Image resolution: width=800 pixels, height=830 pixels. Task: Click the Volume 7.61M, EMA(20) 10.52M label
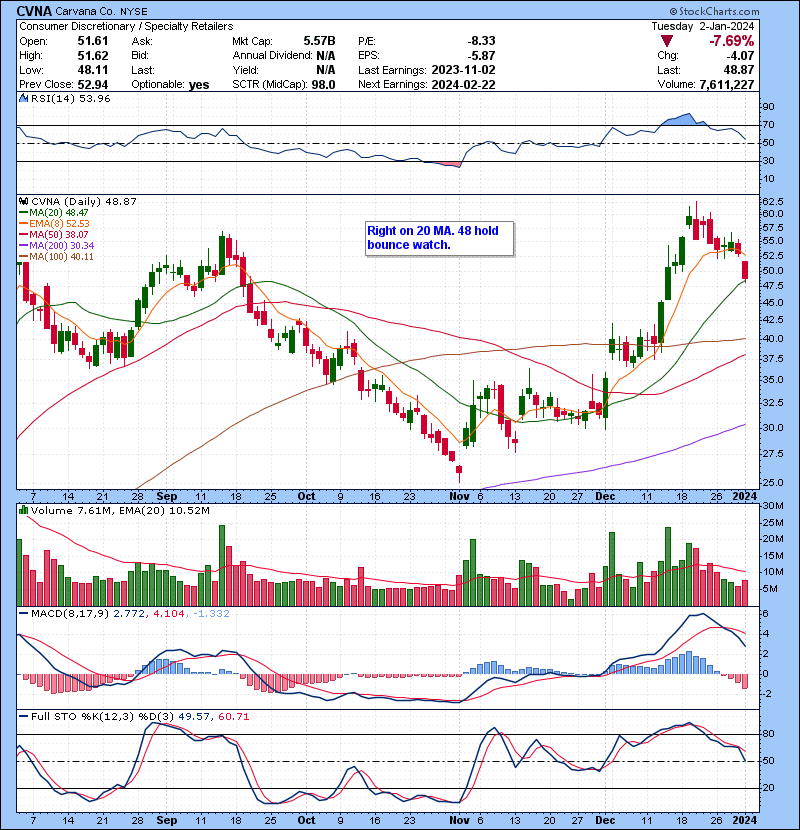tap(120, 510)
